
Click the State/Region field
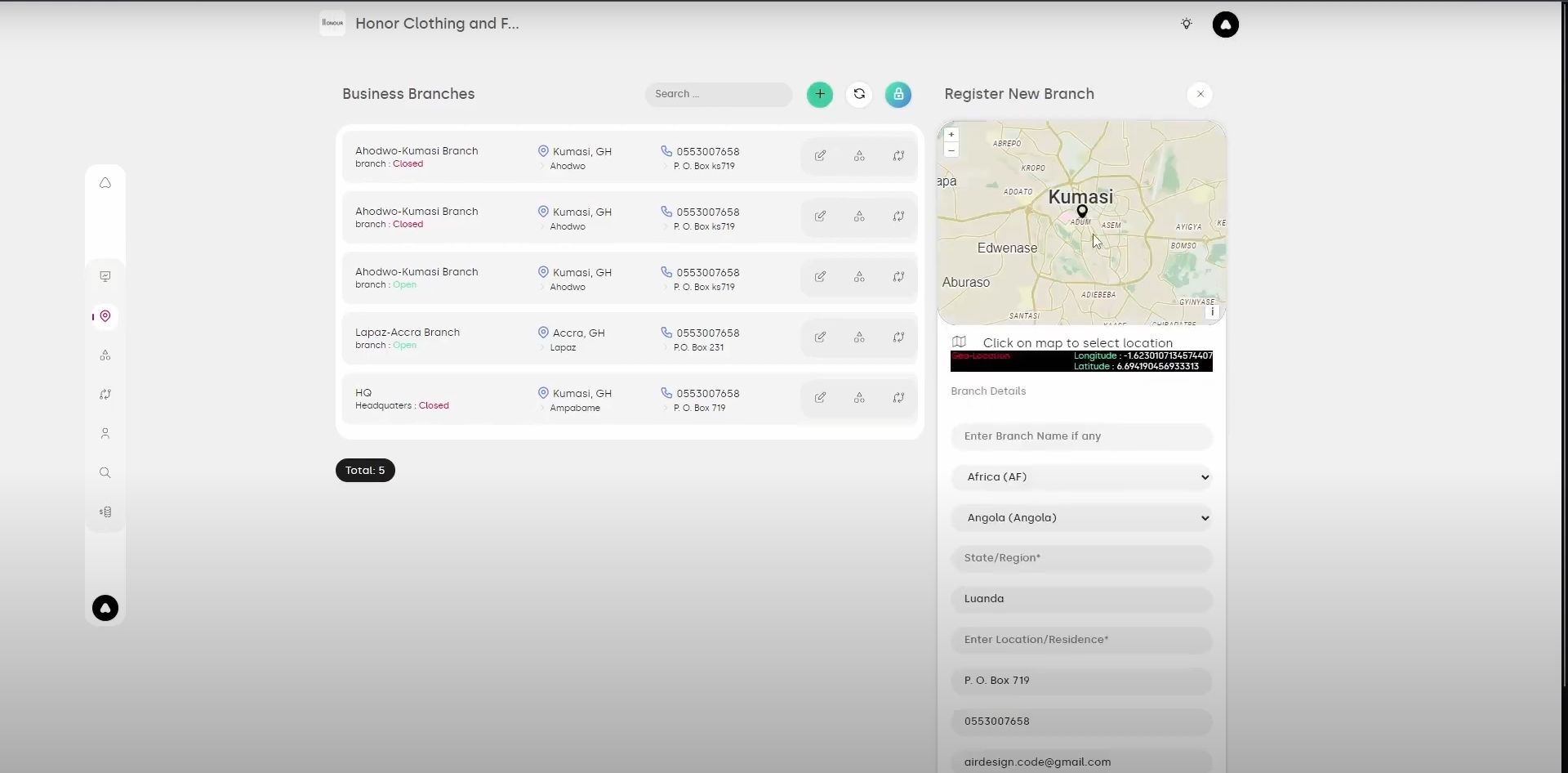coord(1081,558)
